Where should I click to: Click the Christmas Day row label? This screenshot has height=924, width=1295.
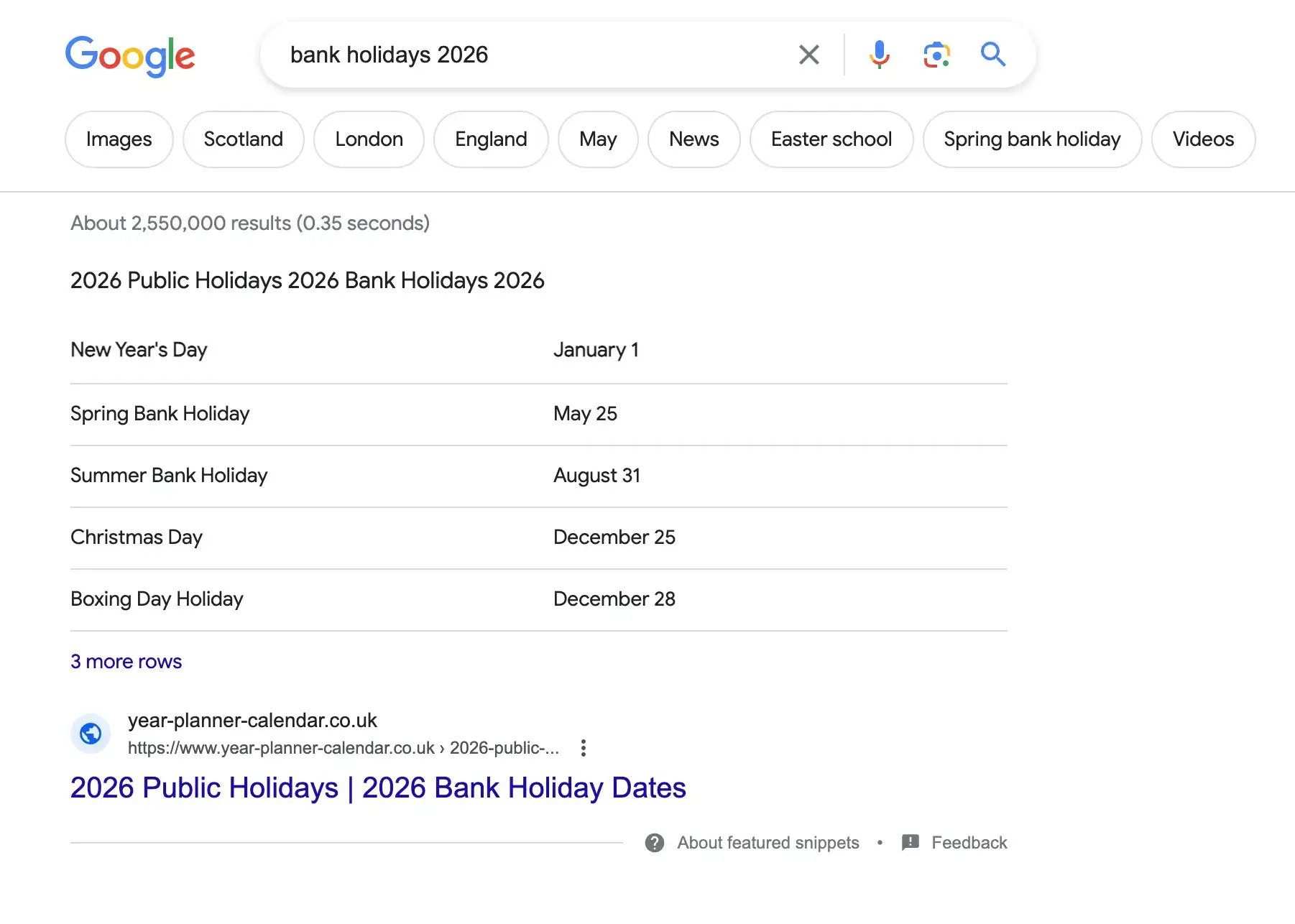point(137,537)
